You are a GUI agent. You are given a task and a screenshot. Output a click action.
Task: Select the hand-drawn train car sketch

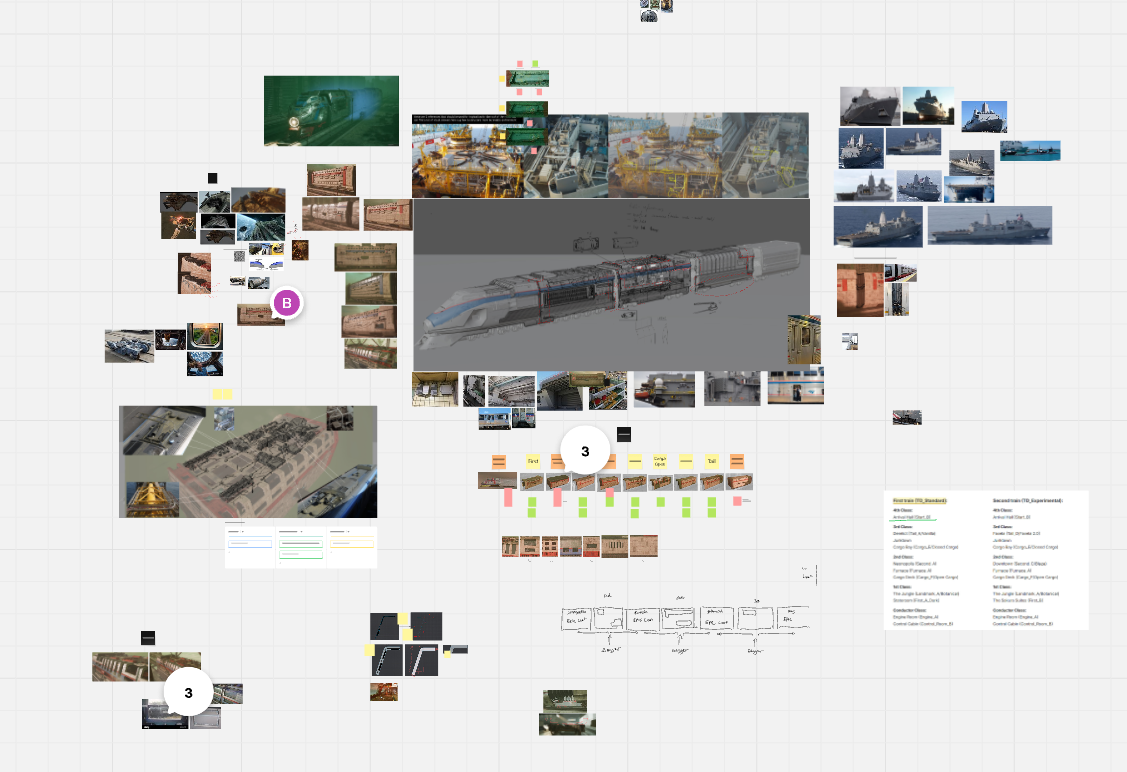[682, 627]
